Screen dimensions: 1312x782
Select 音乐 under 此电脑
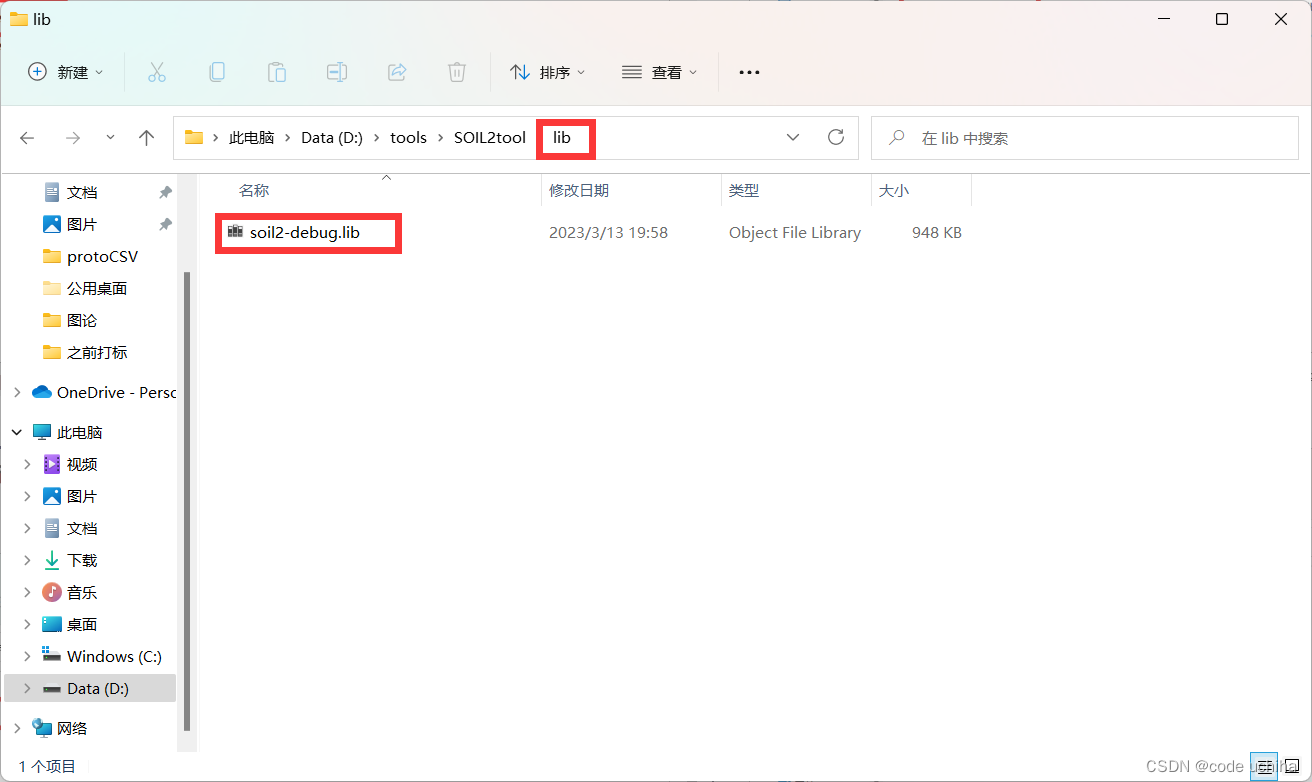tap(82, 592)
